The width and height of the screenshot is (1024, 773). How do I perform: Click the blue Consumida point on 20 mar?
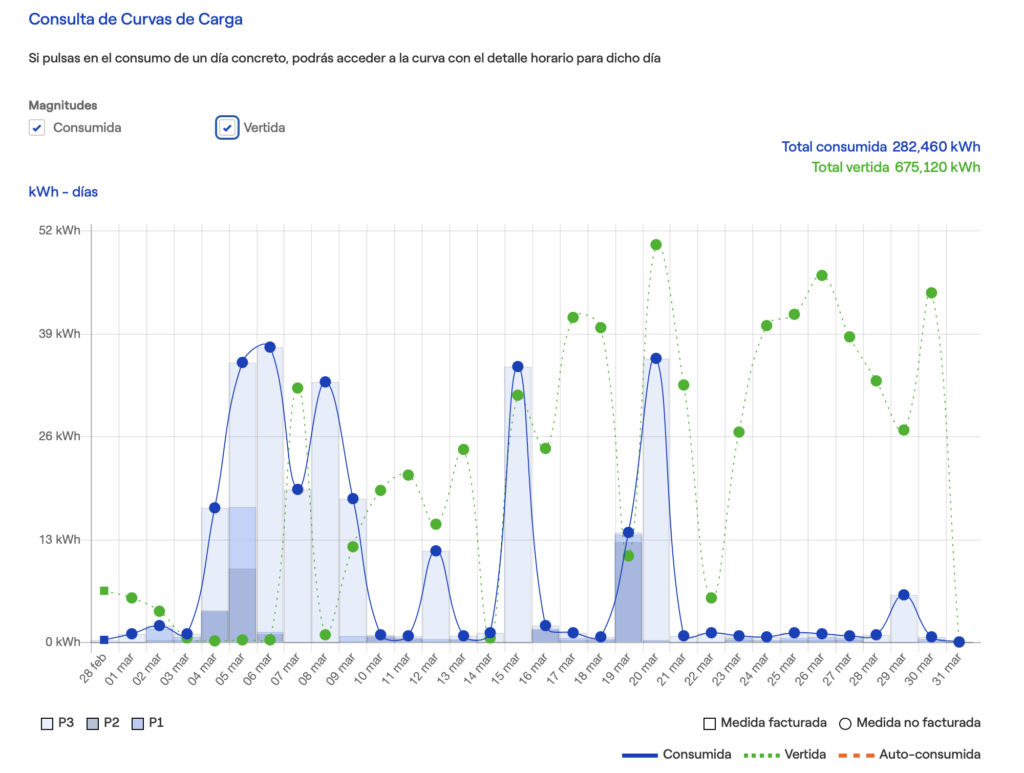coord(656,358)
